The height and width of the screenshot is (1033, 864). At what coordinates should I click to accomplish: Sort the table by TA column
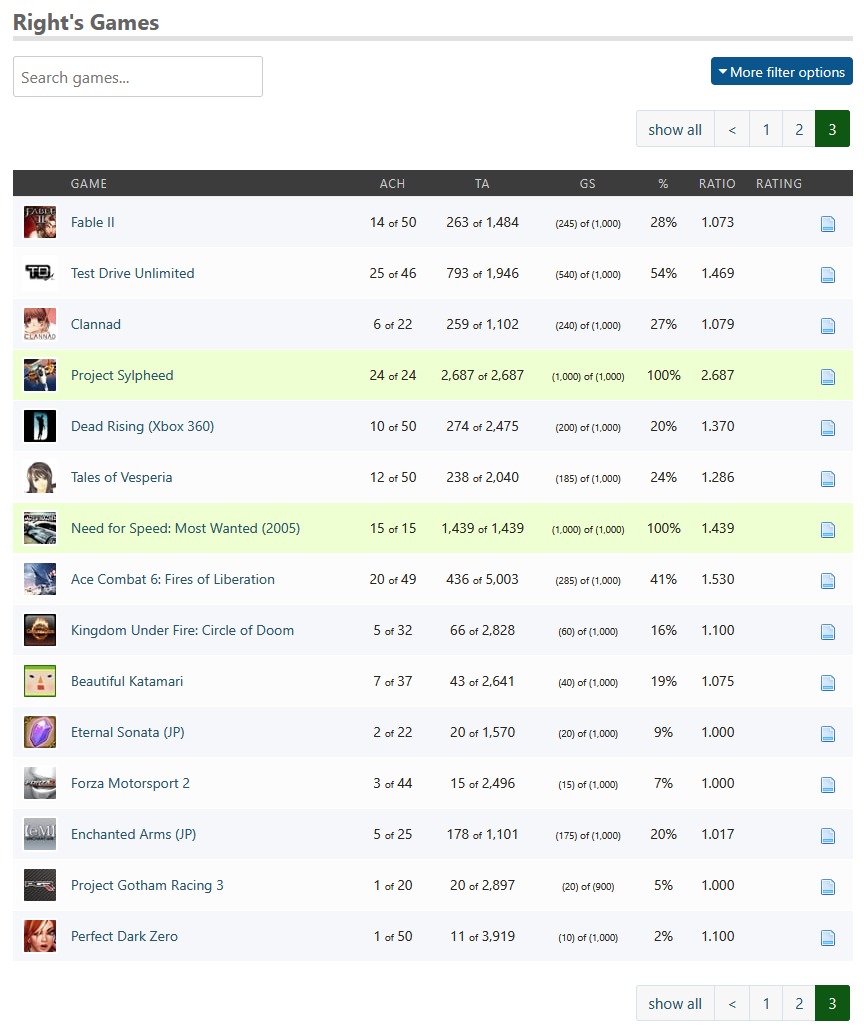482,184
